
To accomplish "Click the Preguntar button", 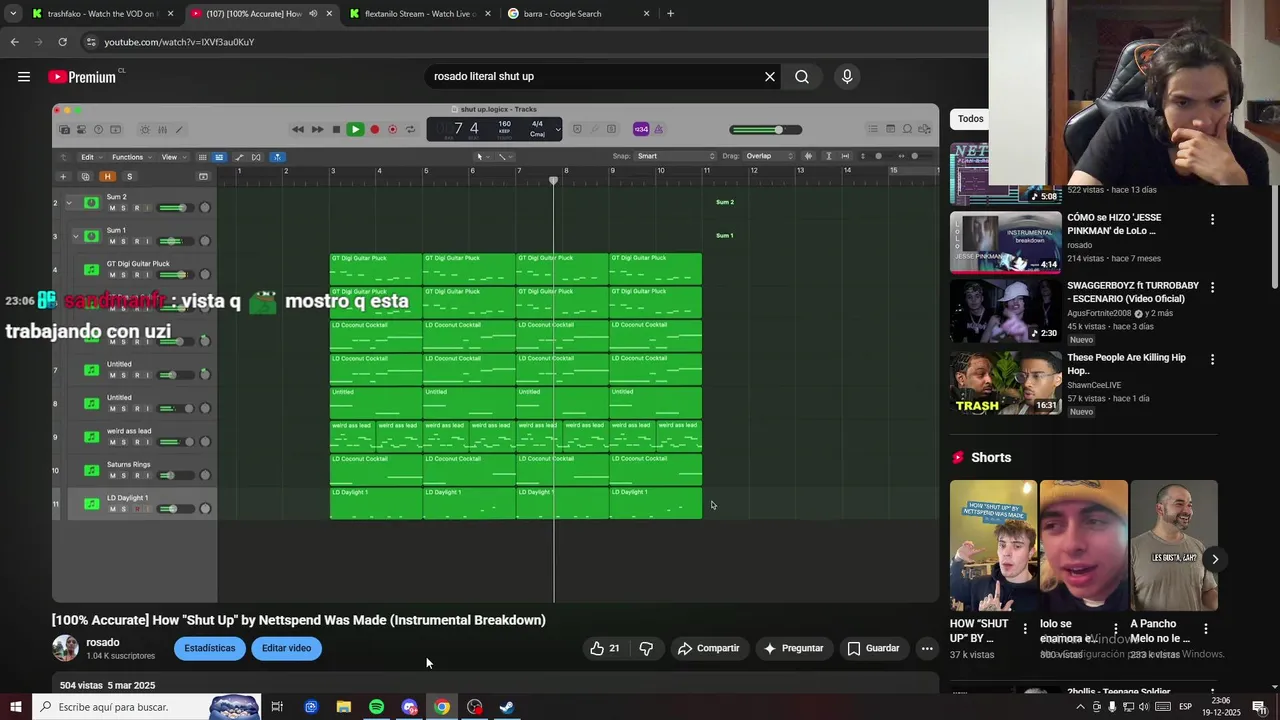I will point(793,648).
